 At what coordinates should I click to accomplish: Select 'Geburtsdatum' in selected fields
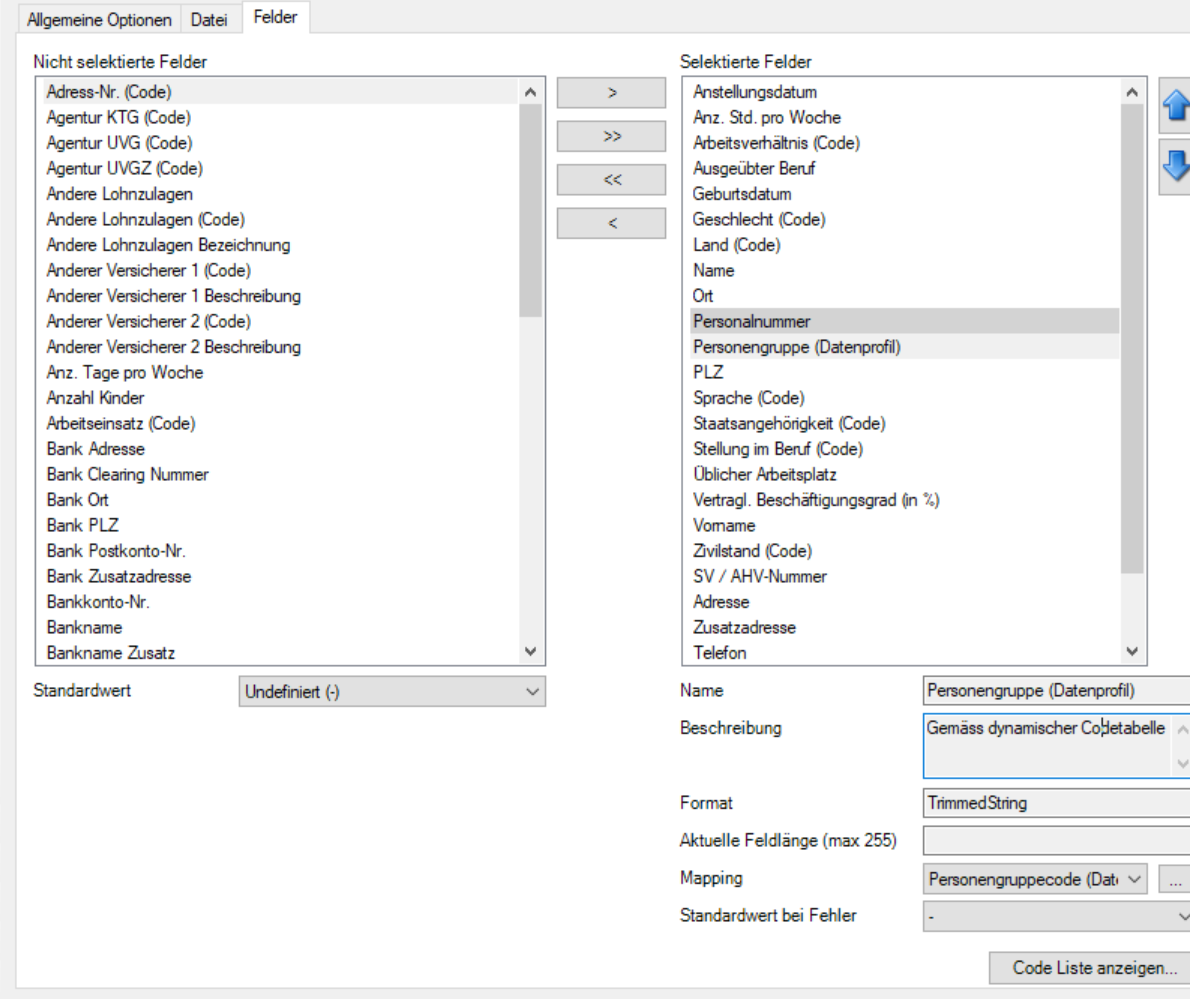(905, 194)
